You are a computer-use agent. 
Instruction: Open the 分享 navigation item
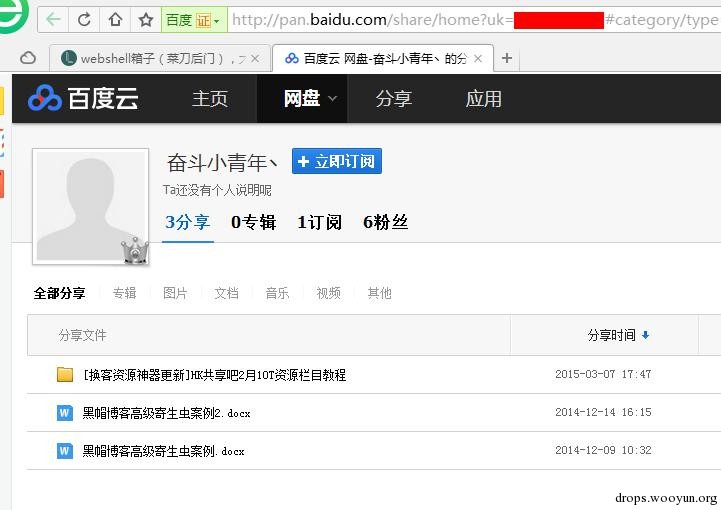point(393,98)
